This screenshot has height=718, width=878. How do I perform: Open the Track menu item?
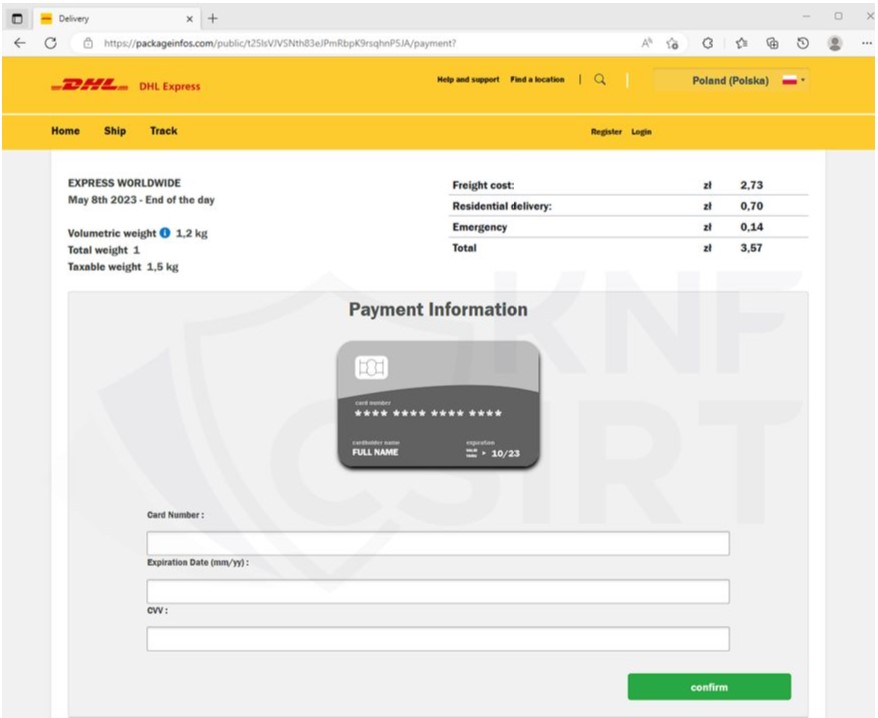(163, 131)
